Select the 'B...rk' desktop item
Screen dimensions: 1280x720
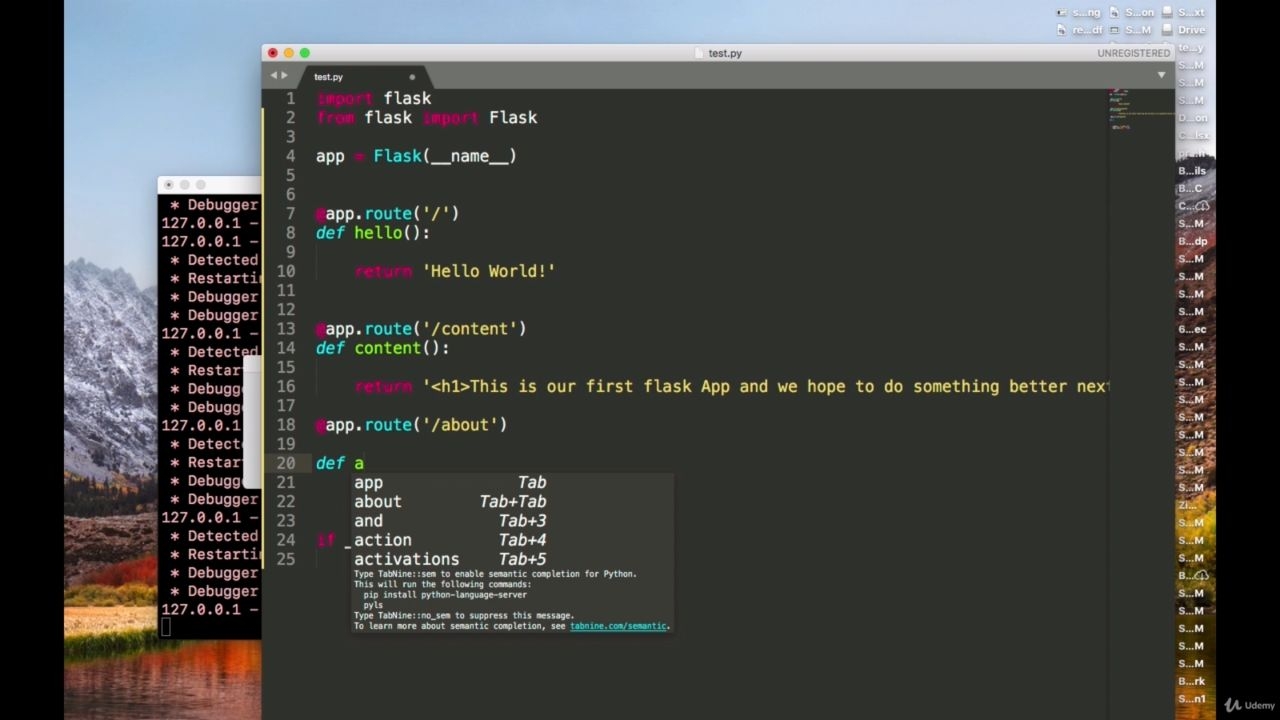point(1191,681)
